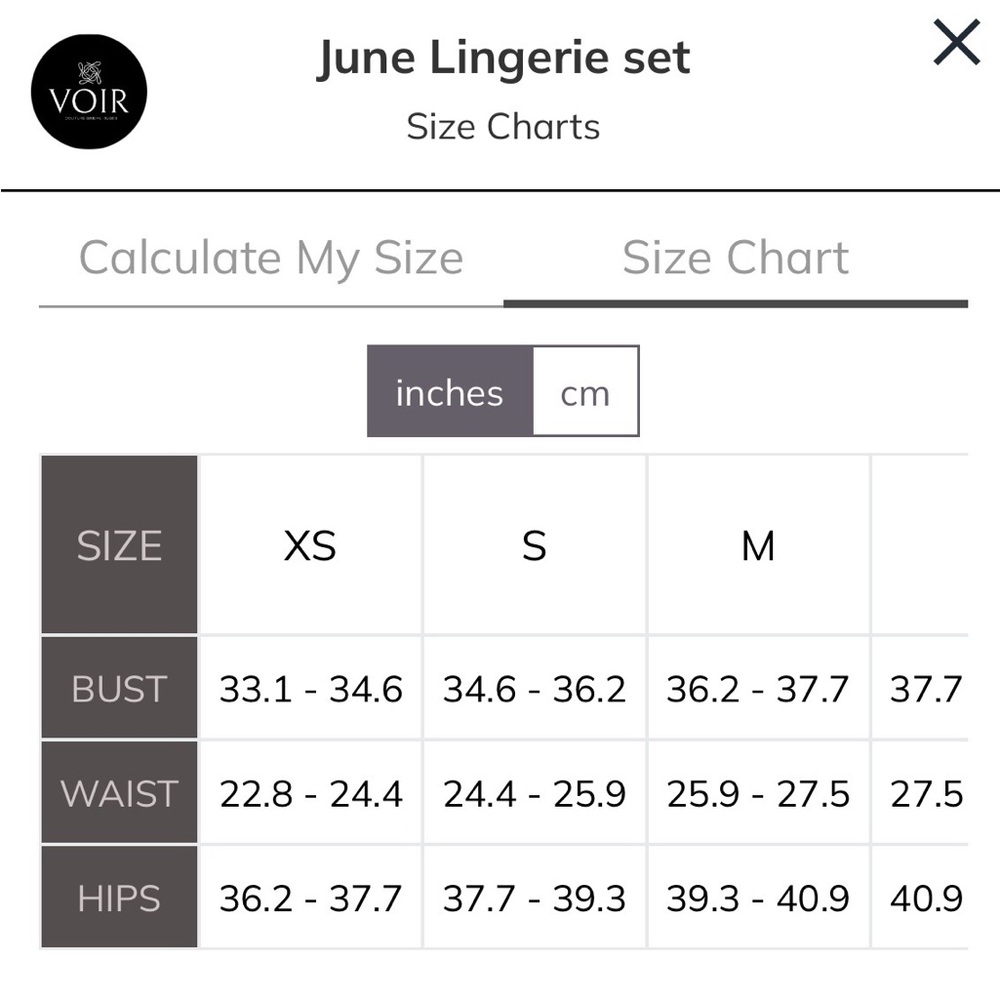The image size is (1000, 1000).
Task: Click the SIZE header cell
Action: (119, 545)
